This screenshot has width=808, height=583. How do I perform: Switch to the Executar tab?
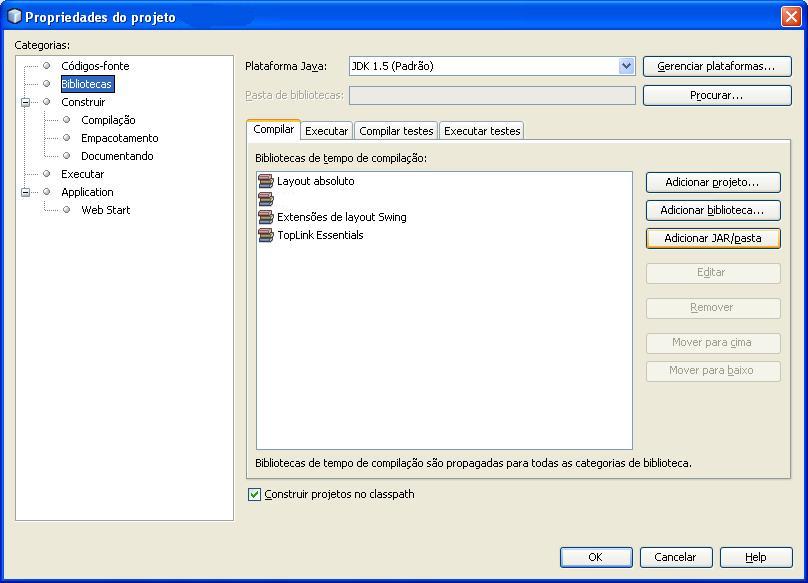click(x=327, y=131)
